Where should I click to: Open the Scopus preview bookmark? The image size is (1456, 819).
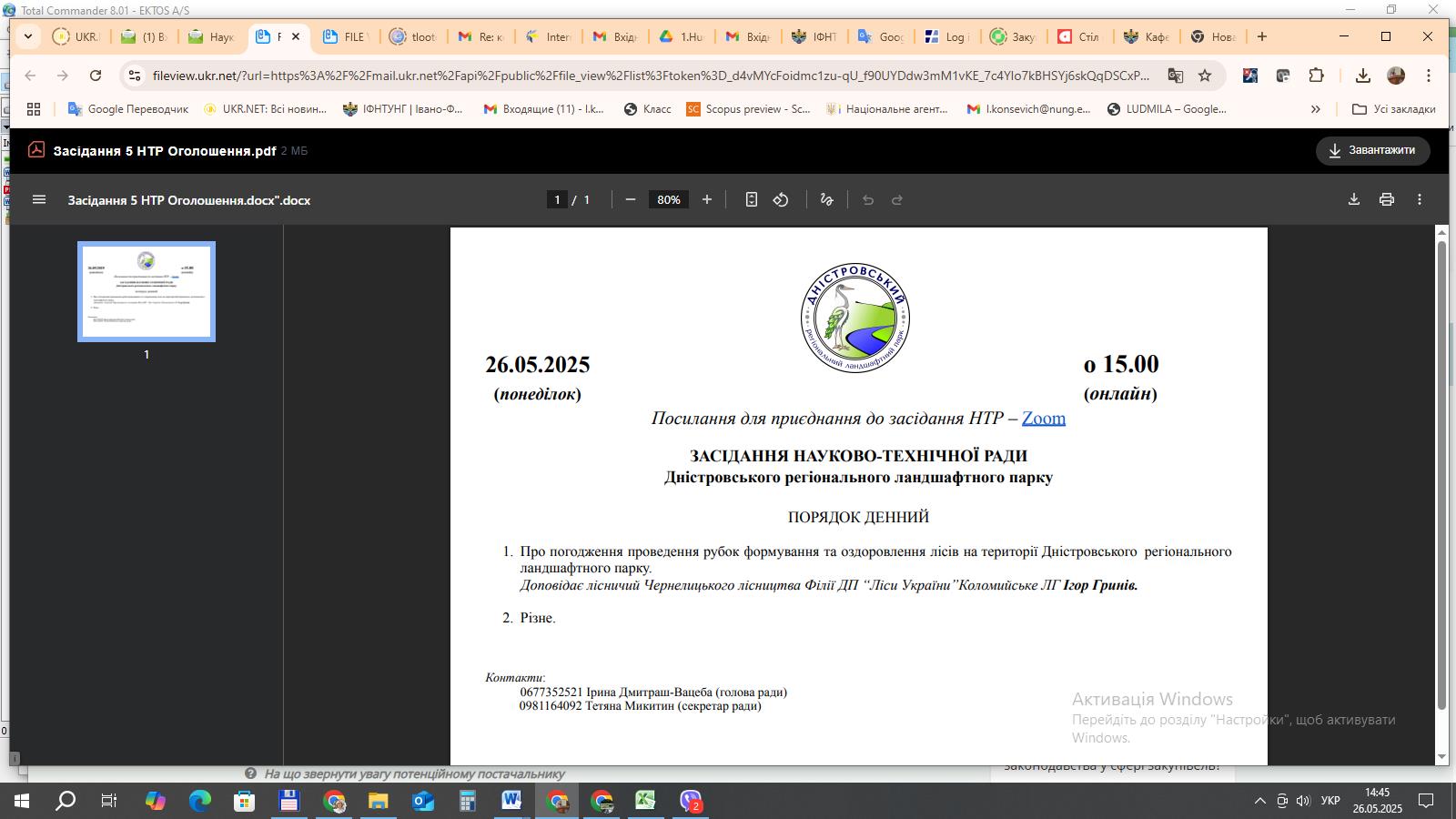(748, 109)
